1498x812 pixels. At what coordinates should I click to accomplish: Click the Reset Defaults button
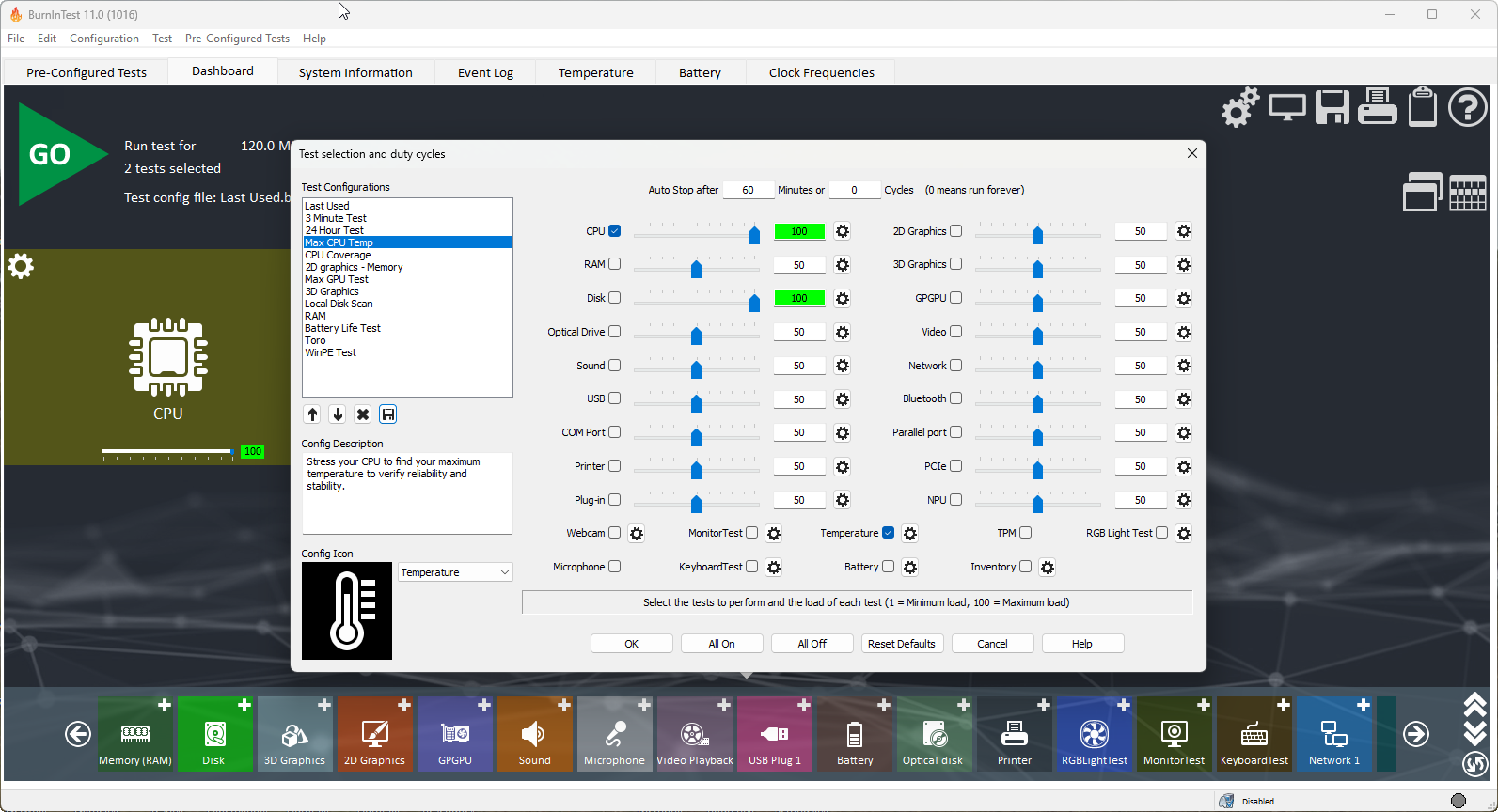903,644
